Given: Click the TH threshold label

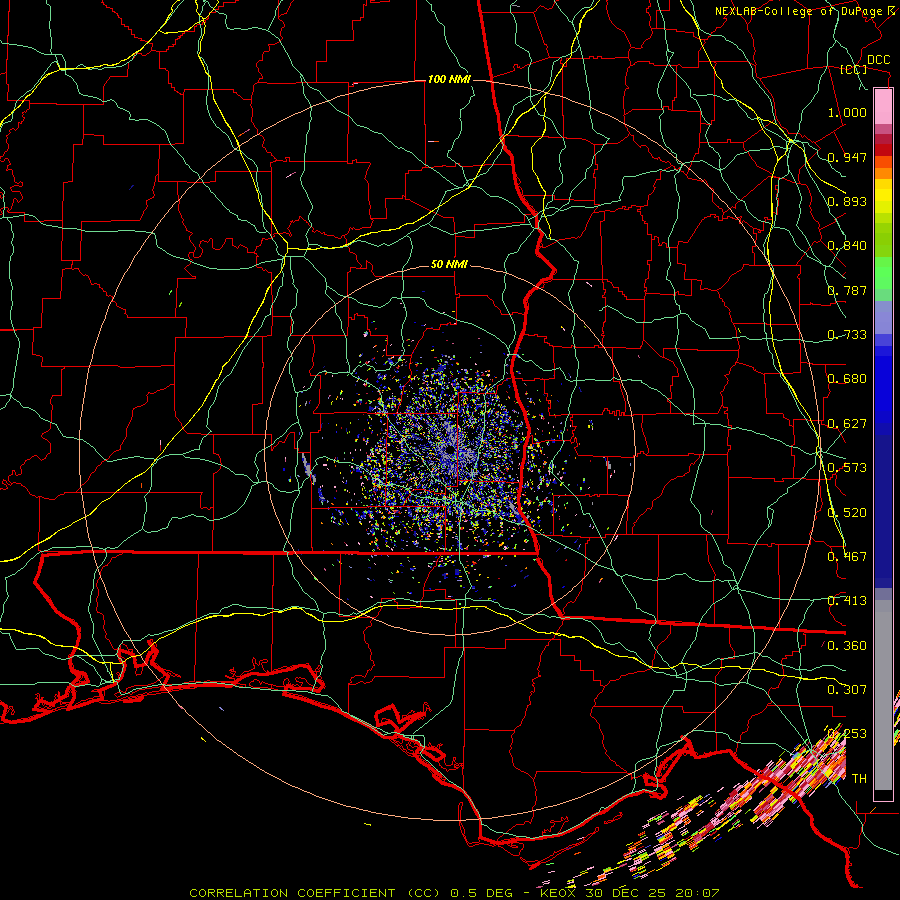Looking at the screenshot, I should pos(859,779).
